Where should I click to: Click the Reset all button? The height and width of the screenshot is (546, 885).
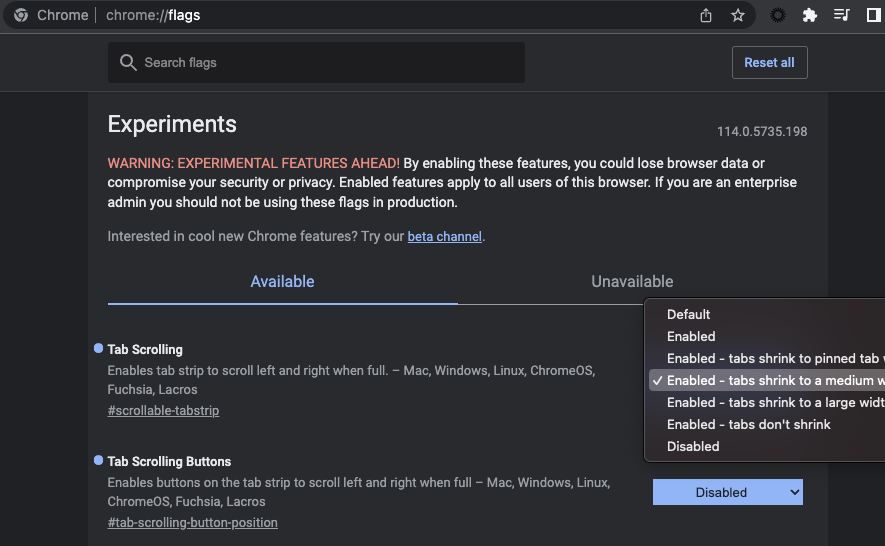(769, 63)
